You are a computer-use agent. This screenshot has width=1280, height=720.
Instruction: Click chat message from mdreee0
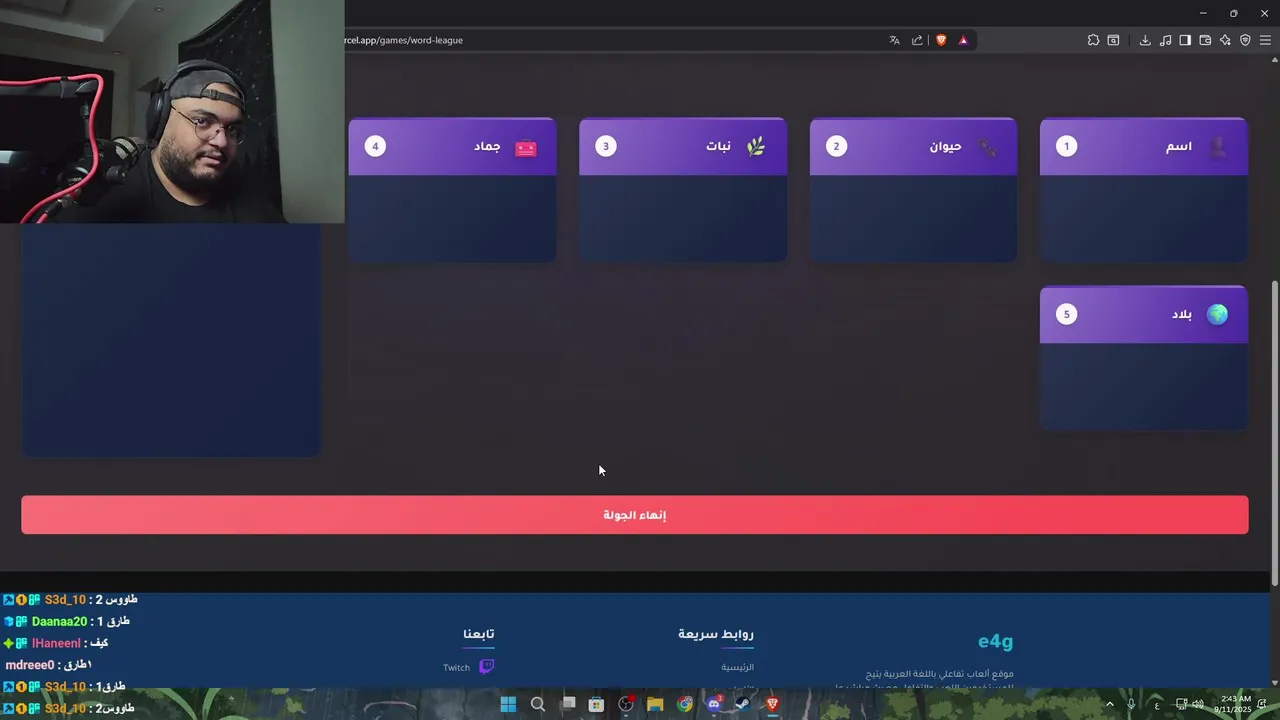pyautogui.click(x=48, y=665)
